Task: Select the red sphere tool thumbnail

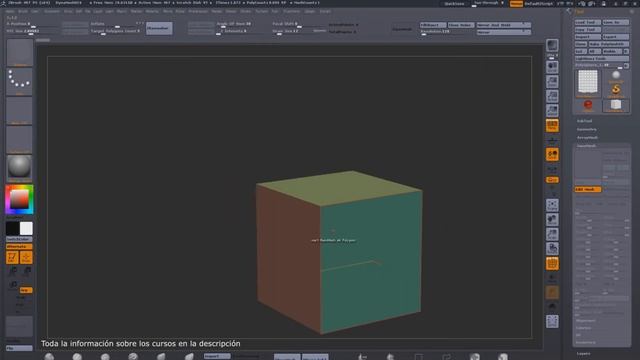Action: tap(588, 105)
